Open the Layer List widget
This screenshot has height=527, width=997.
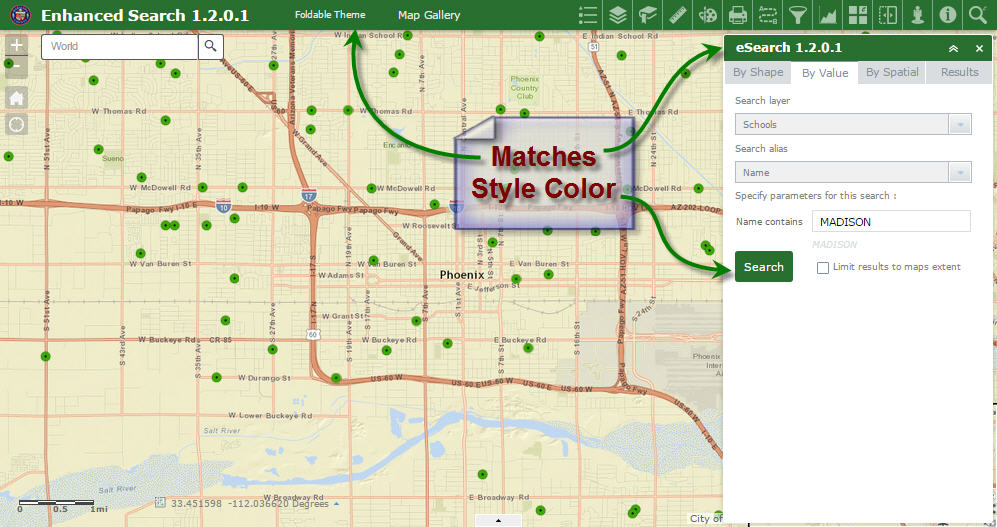click(x=618, y=15)
